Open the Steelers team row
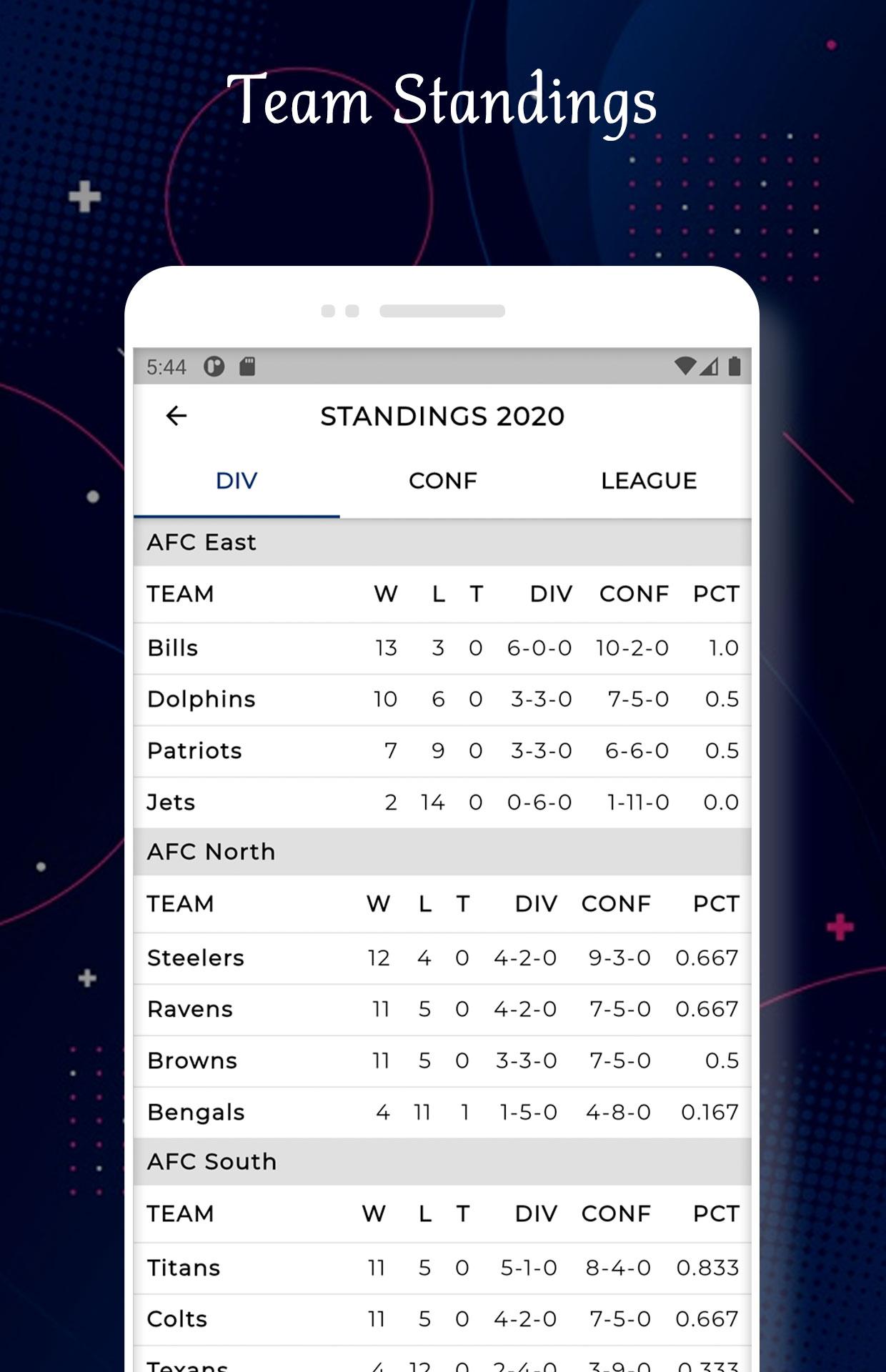The height and width of the screenshot is (1372, 886). tap(442, 958)
